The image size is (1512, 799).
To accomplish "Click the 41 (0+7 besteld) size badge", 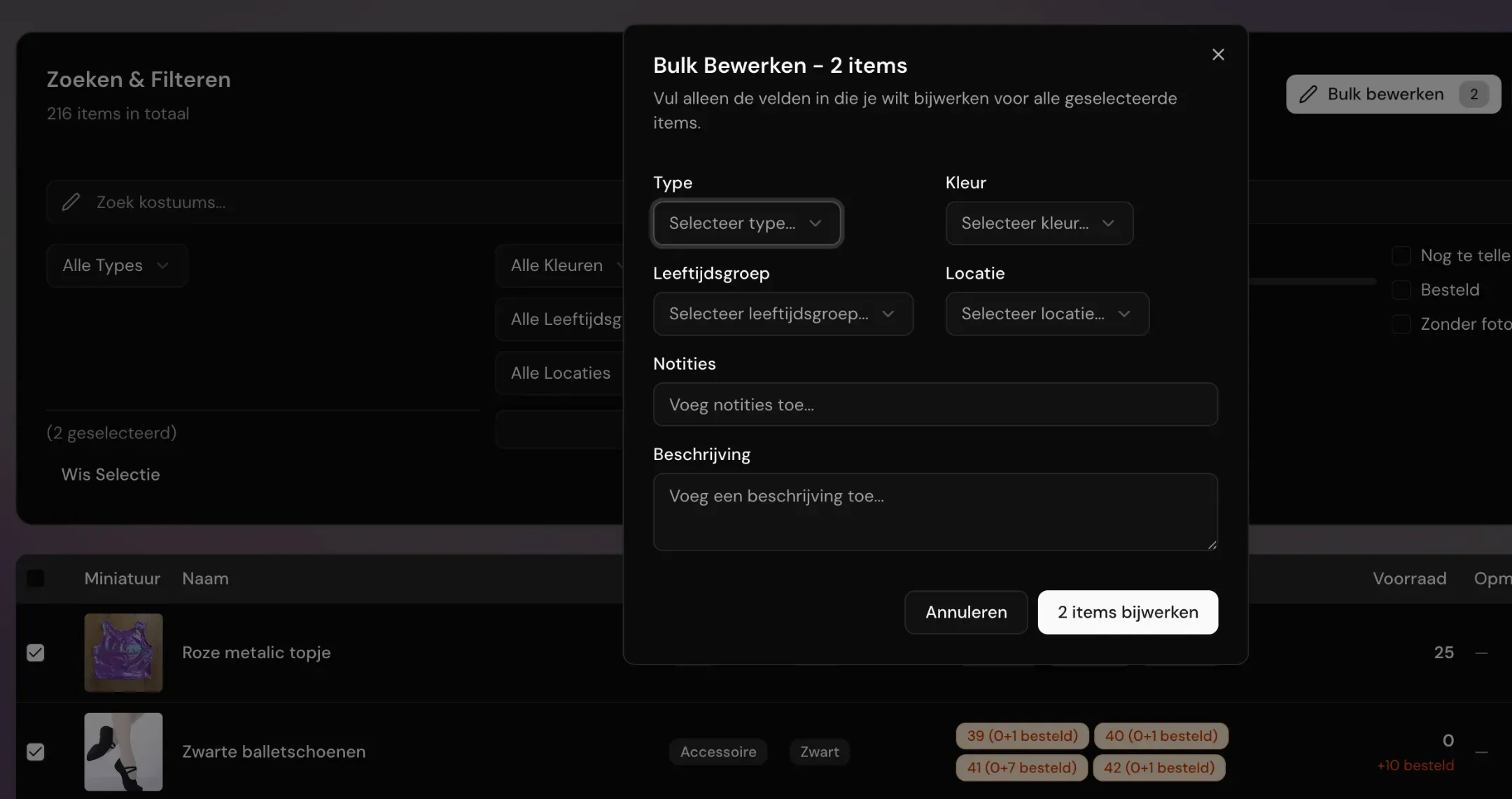I will 1022,767.
